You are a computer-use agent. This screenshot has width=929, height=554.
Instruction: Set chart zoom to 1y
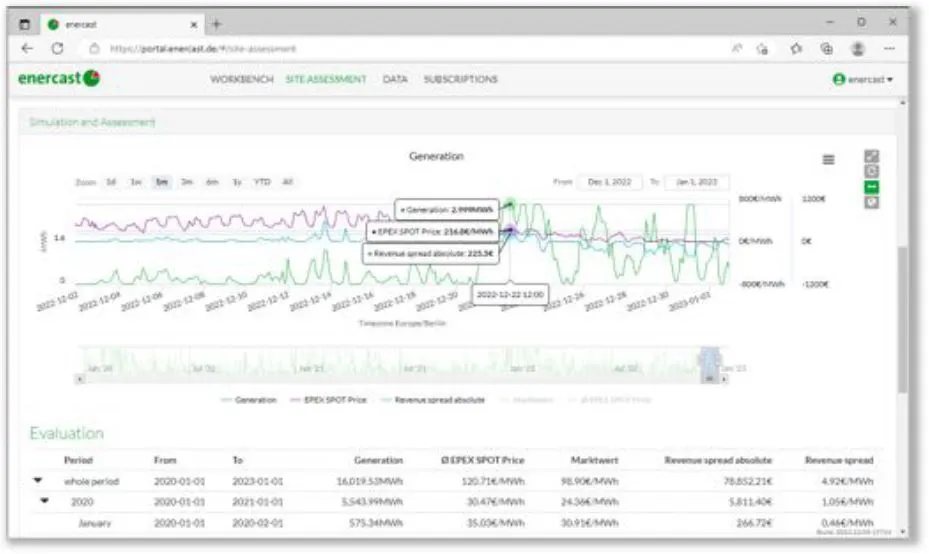click(x=237, y=182)
